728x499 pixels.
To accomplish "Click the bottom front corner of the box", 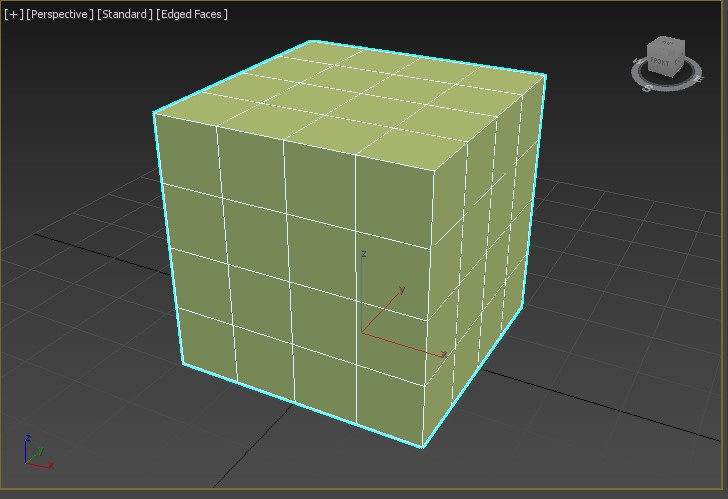I will 424,446.
